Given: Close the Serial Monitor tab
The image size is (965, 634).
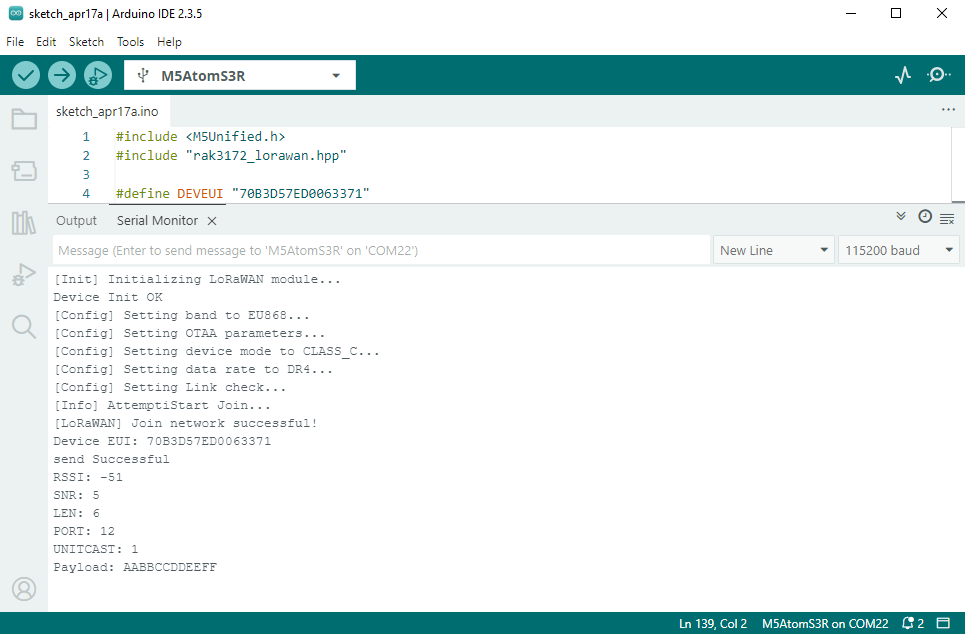Looking at the screenshot, I should [x=212, y=221].
